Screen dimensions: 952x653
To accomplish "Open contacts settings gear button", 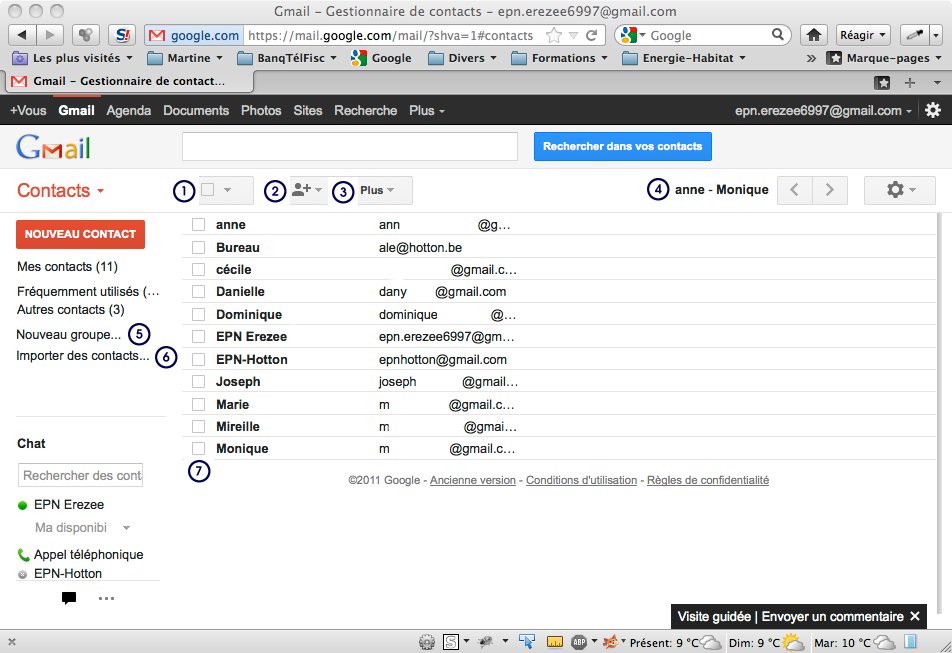I will click(x=900, y=190).
